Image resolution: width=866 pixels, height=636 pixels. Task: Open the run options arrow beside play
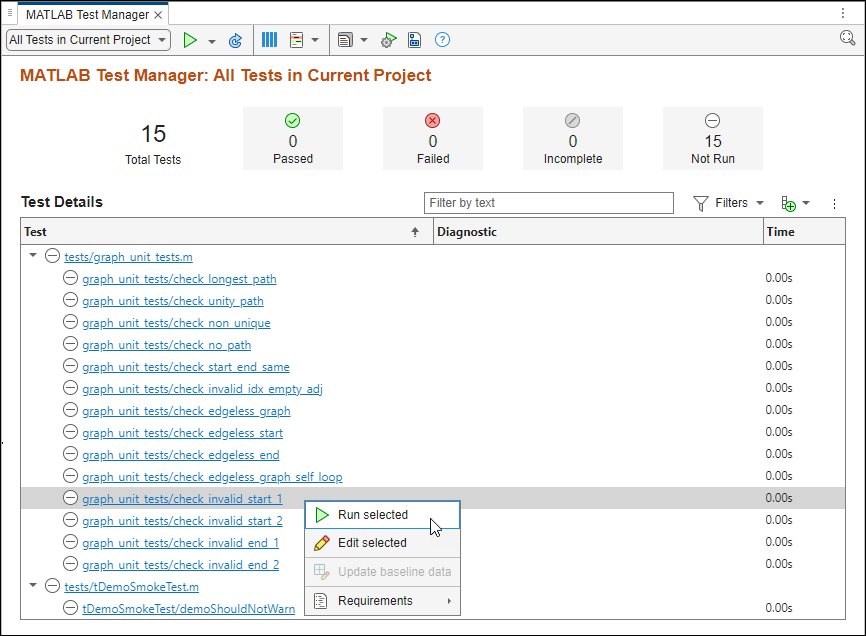pyautogui.click(x=212, y=41)
